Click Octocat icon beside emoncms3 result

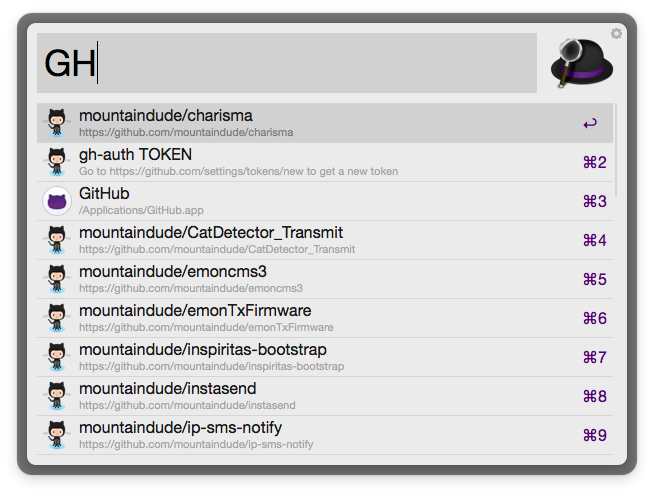pos(57,279)
